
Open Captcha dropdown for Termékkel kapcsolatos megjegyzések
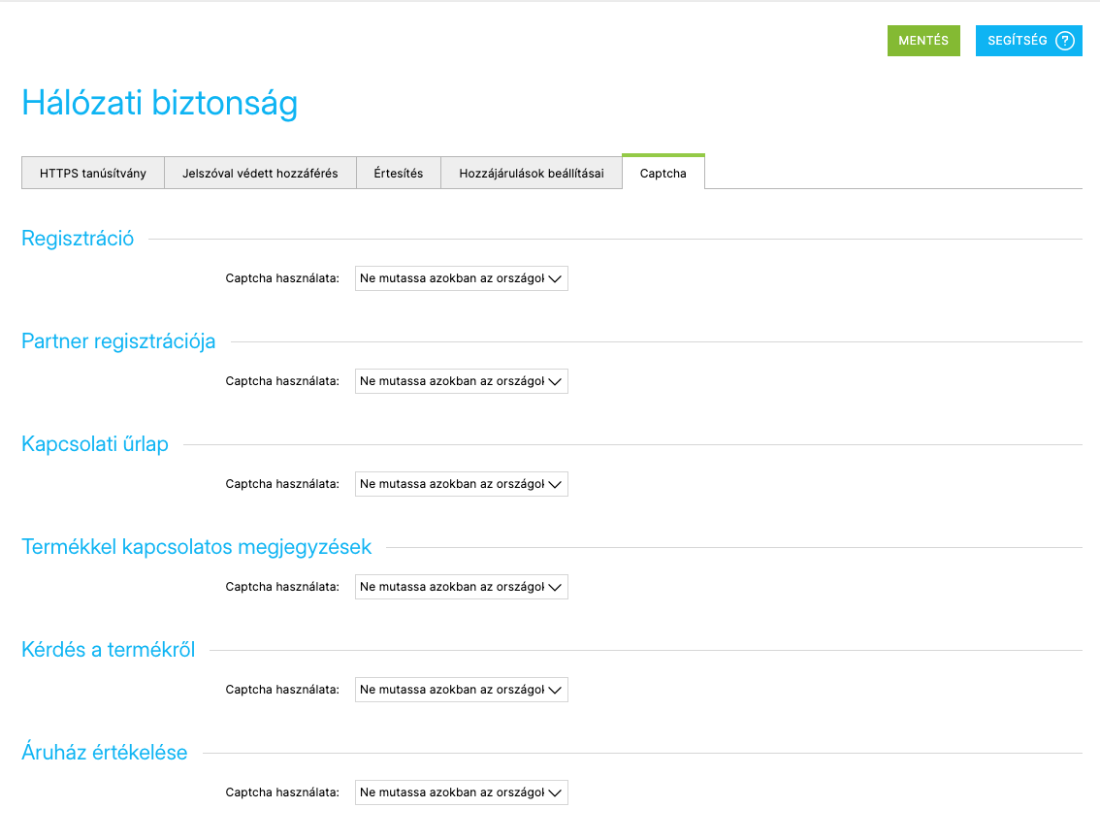click(x=461, y=587)
